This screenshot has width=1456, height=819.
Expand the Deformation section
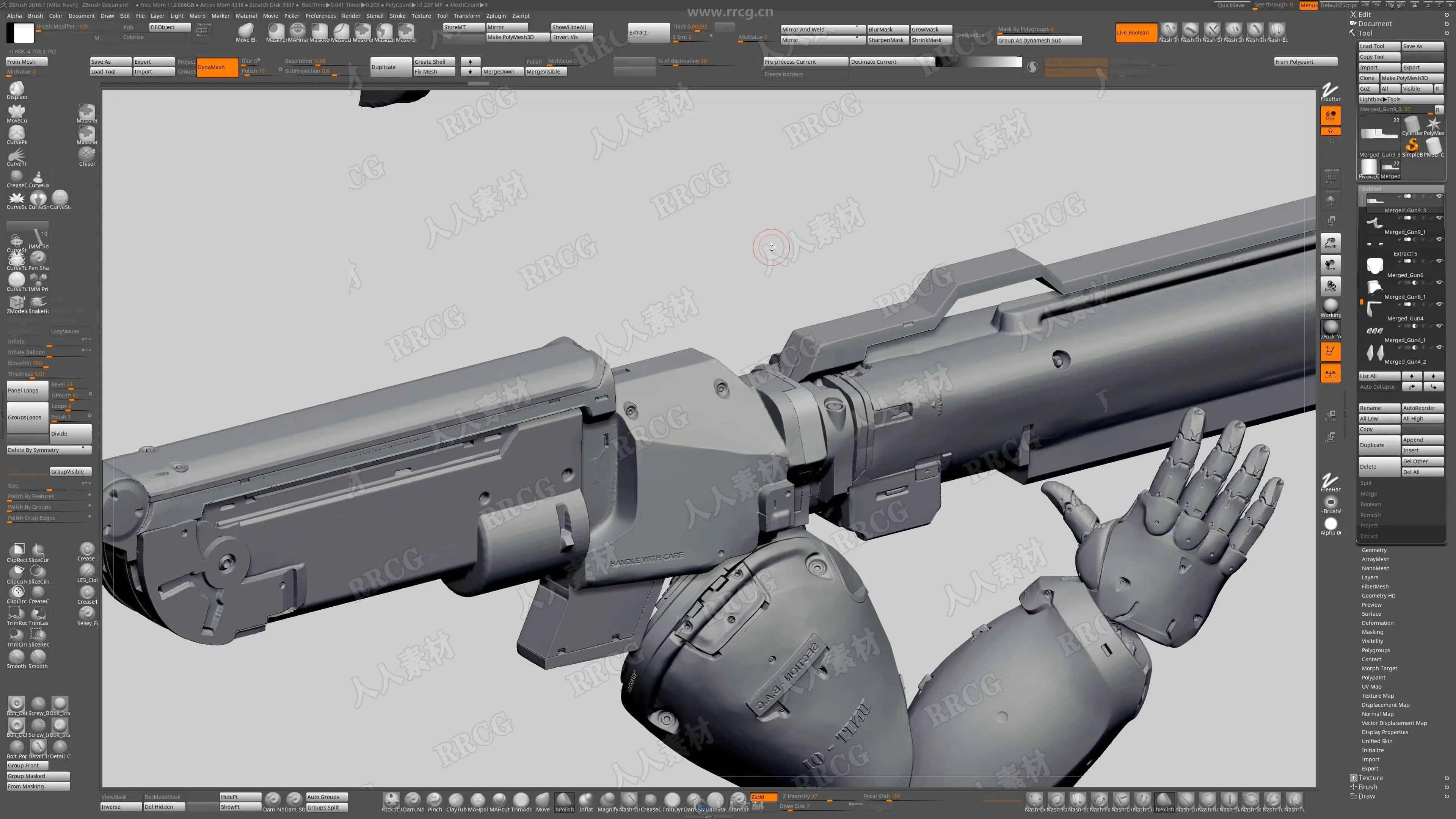(1378, 623)
